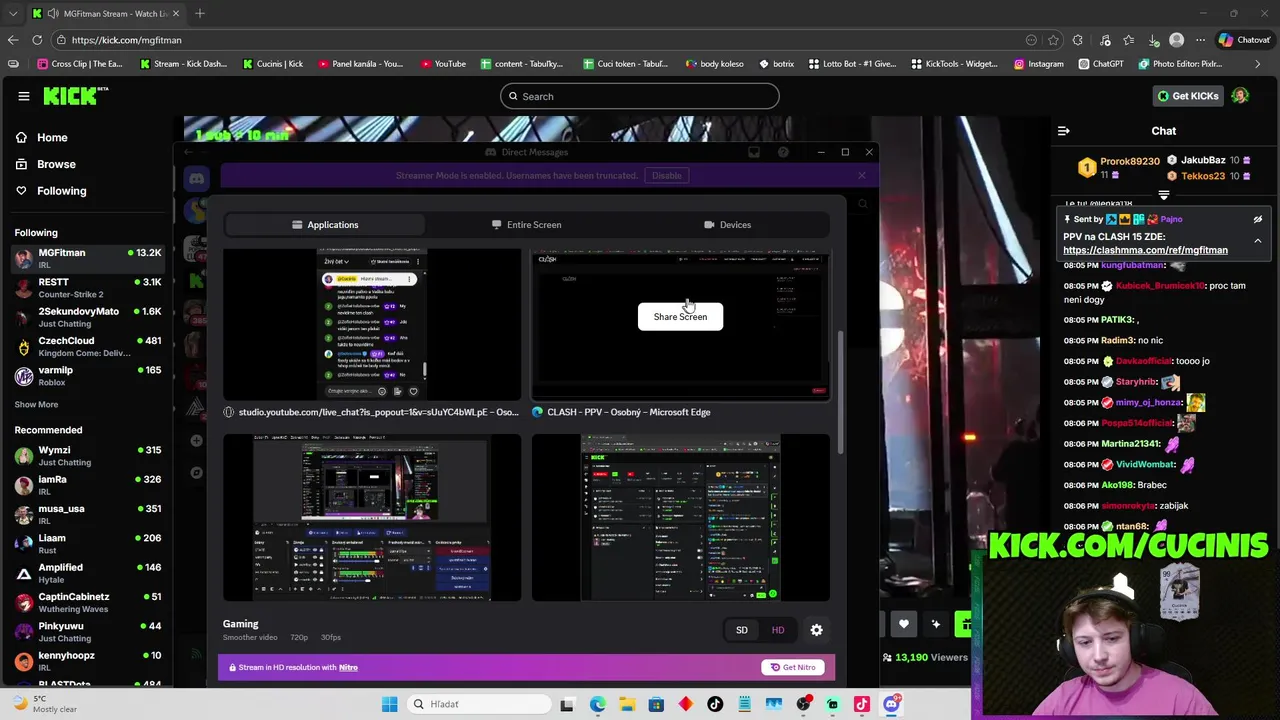Open the Kick hamburger menu

pos(23,96)
